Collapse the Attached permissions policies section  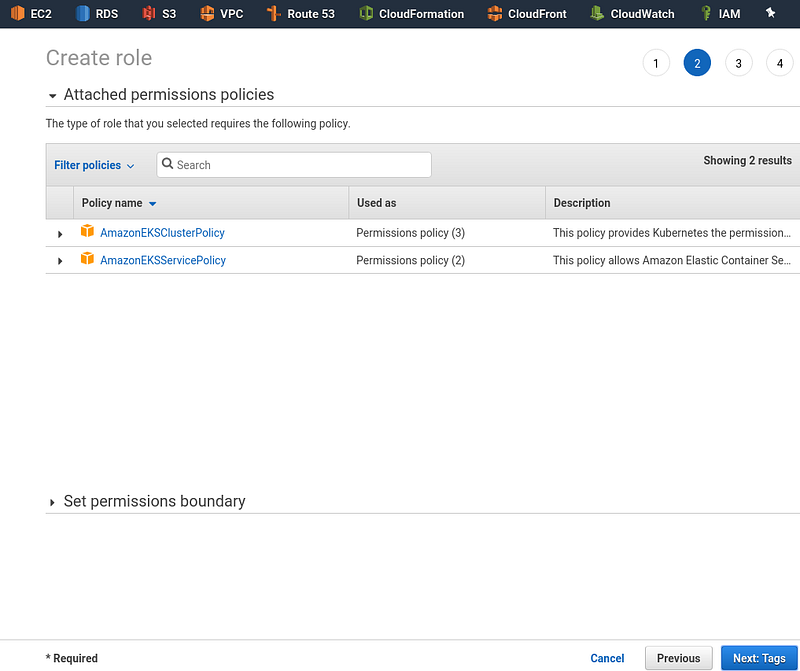(52, 95)
